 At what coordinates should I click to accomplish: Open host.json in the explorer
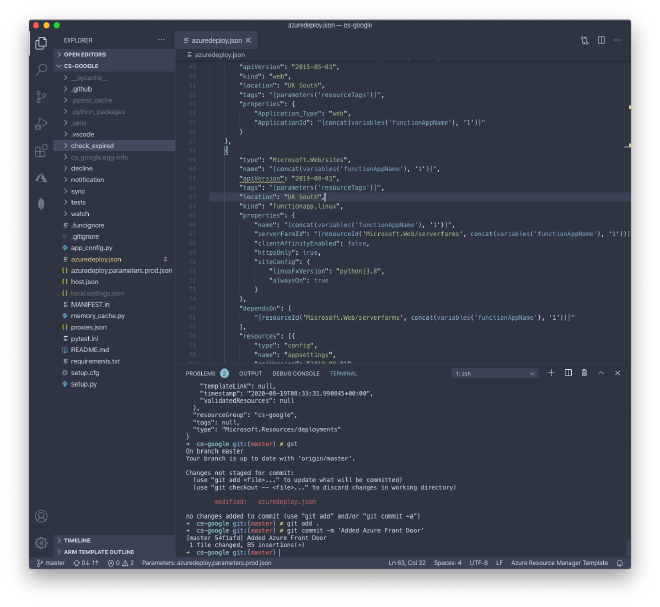click(x=114, y=282)
